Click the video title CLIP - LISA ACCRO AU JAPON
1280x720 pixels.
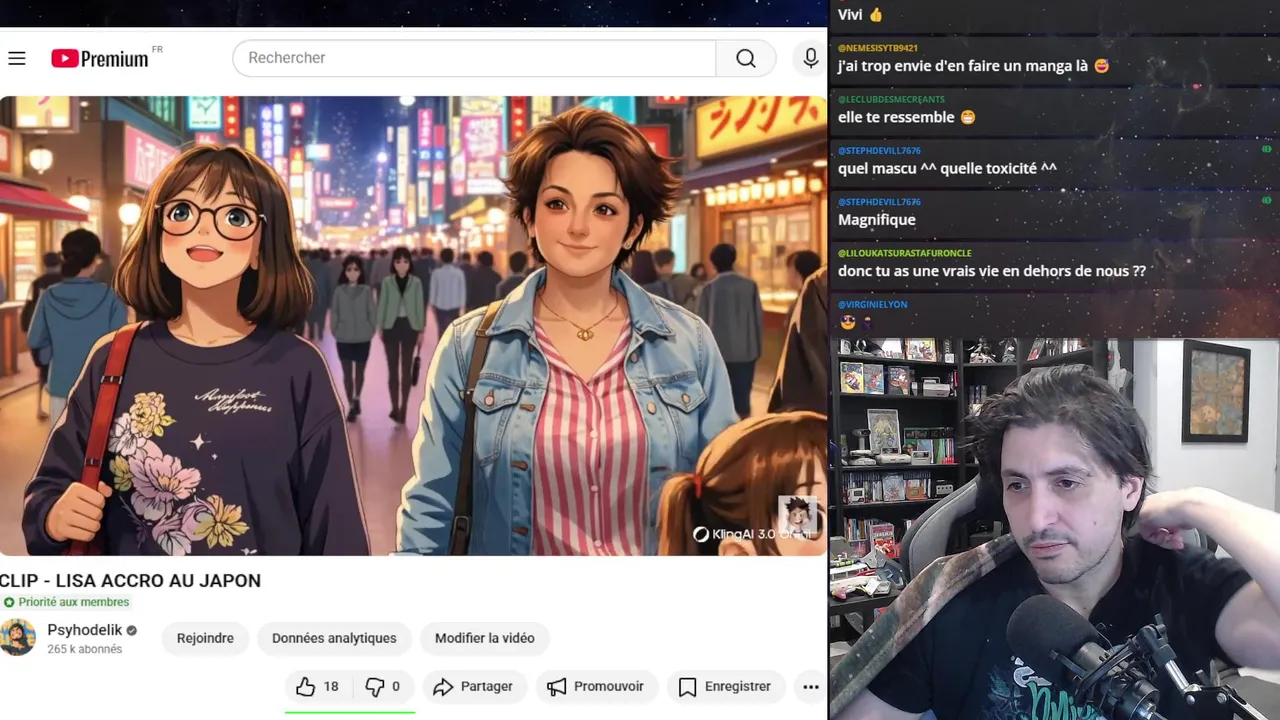130,580
